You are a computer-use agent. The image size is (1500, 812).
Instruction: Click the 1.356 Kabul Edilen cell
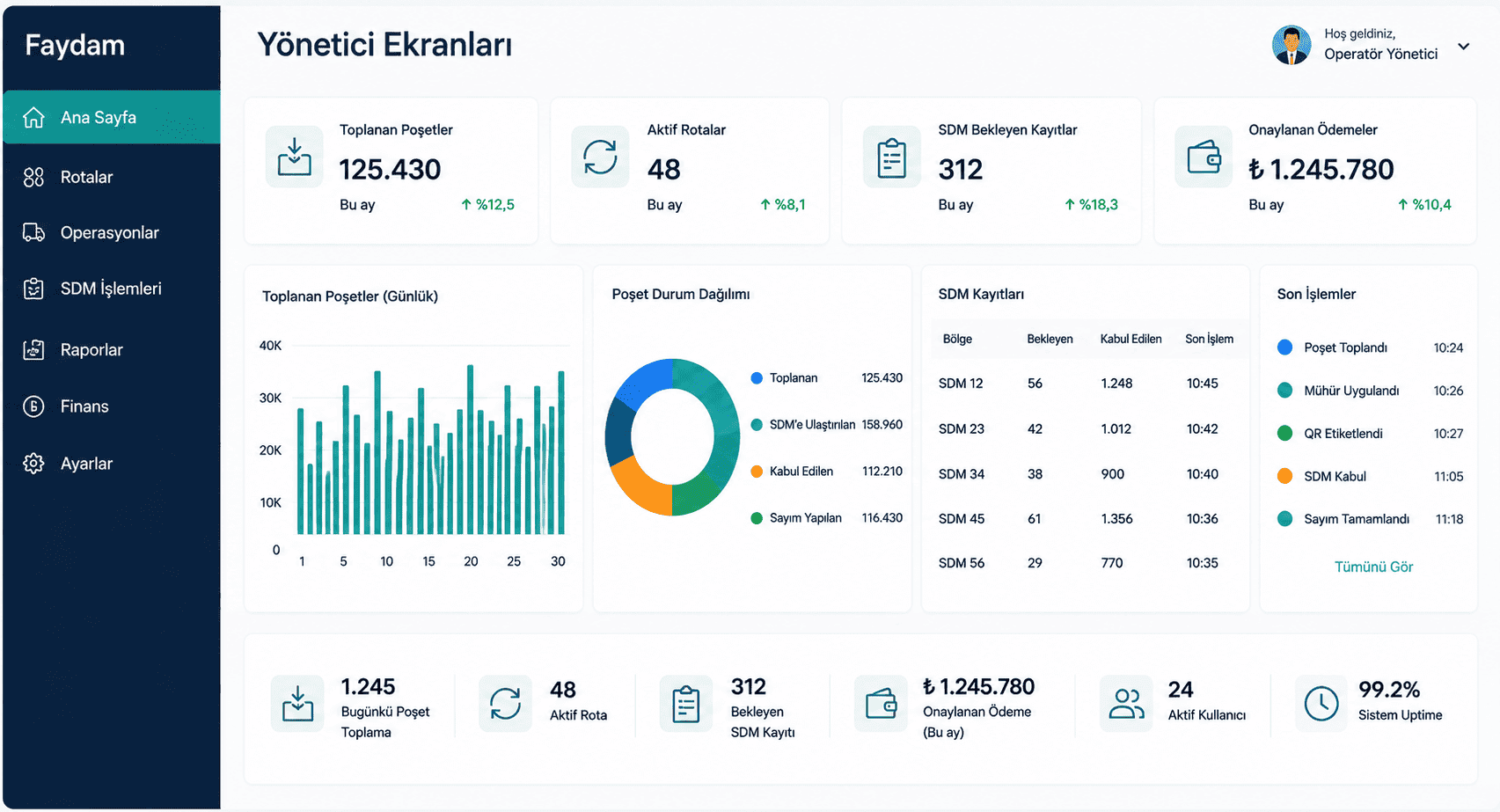pyautogui.click(x=1116, y=519)
